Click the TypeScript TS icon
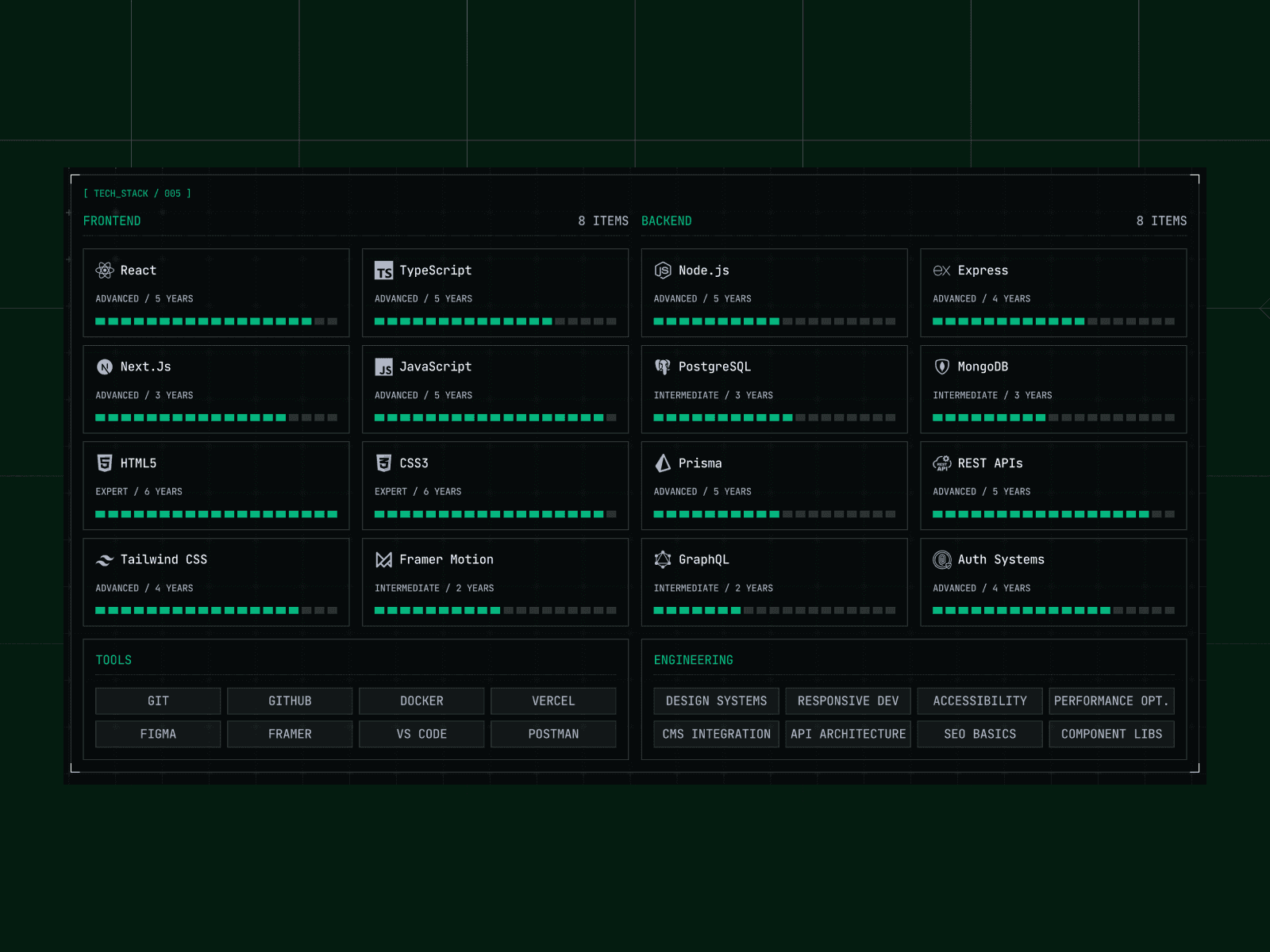The height and width of the screenshot is (952, 1270). (384, 271)
